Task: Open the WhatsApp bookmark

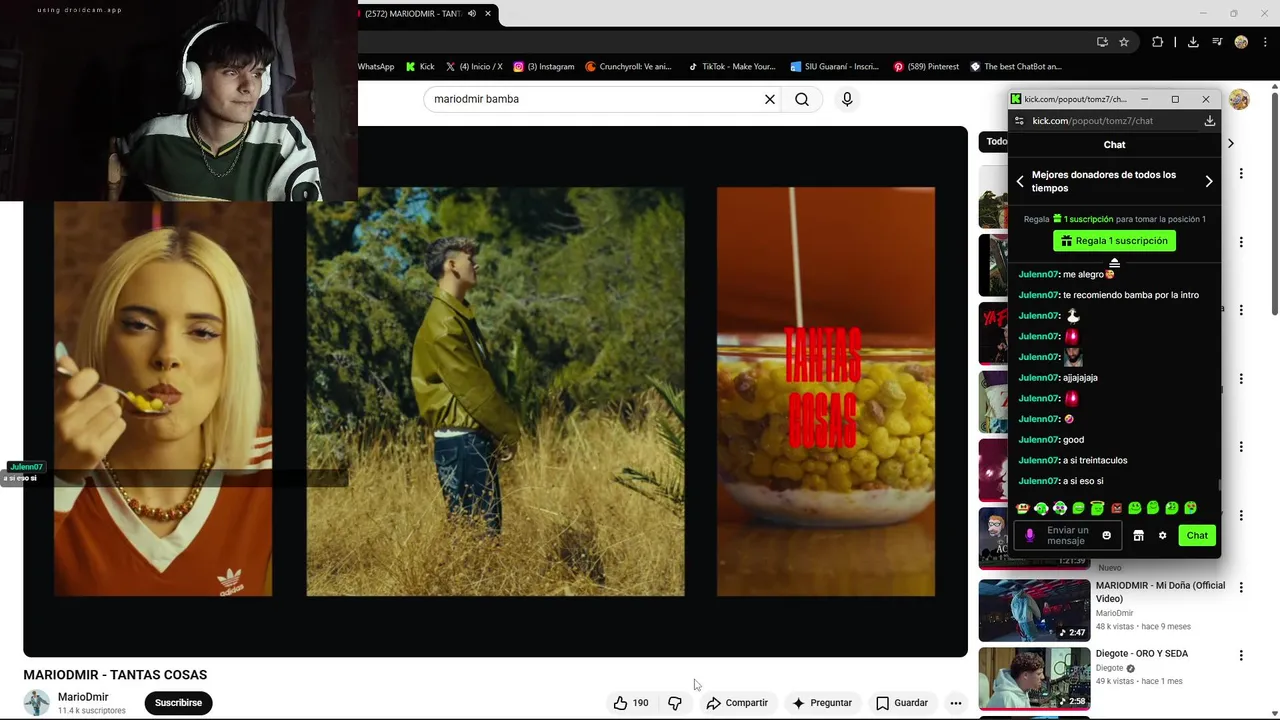Action: pos(376,67)
